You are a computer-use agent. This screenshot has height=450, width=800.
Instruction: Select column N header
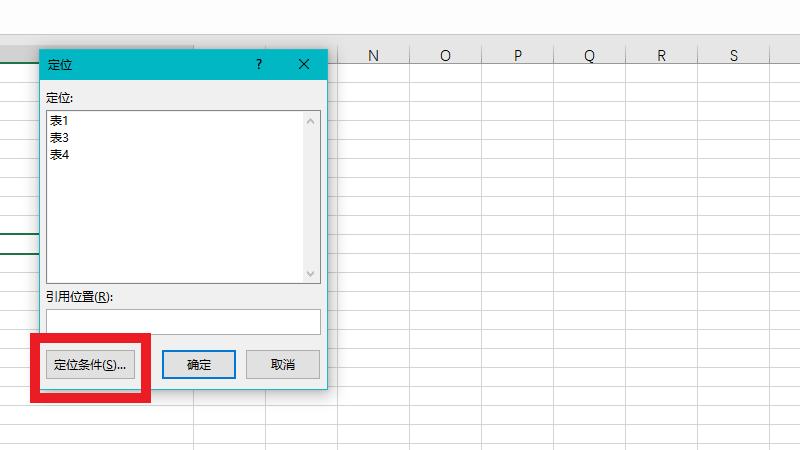[373, 56]
